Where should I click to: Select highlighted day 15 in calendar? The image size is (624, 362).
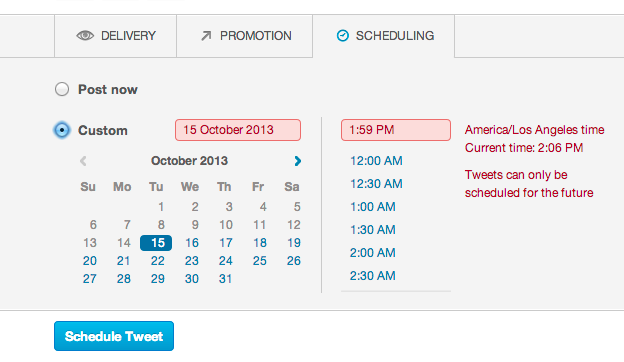[156, 243]
